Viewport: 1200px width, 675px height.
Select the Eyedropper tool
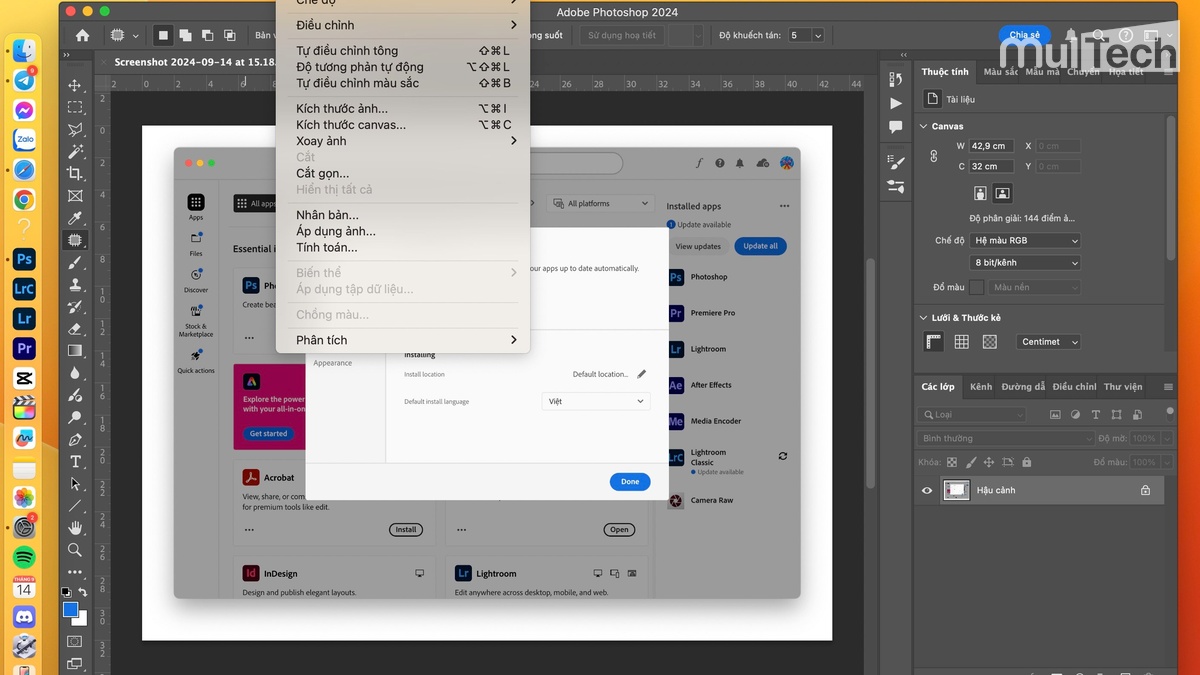point(75,217)
